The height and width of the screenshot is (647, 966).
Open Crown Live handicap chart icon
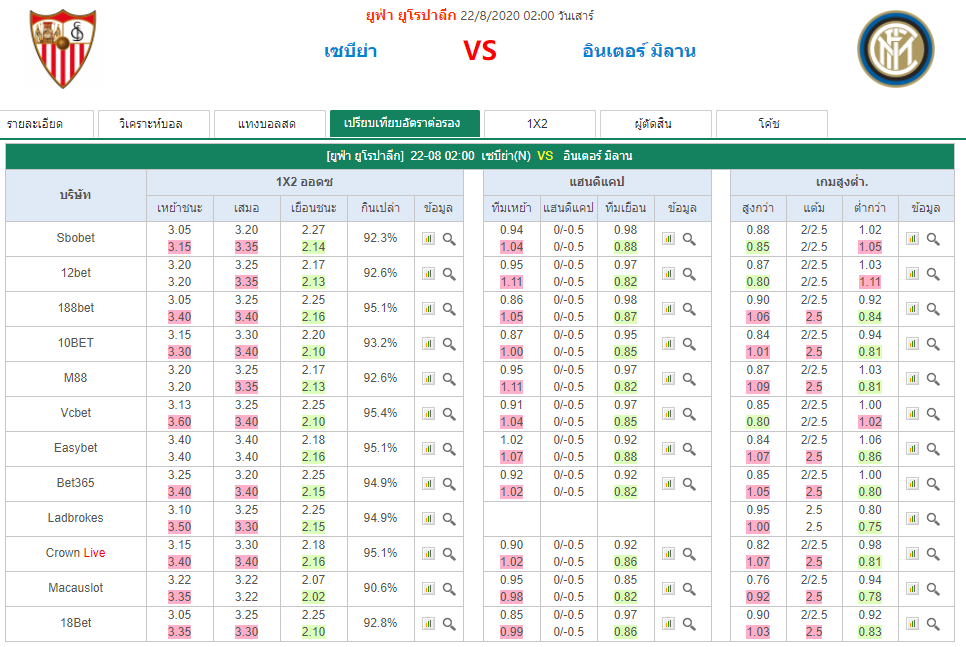coord(668,555)
